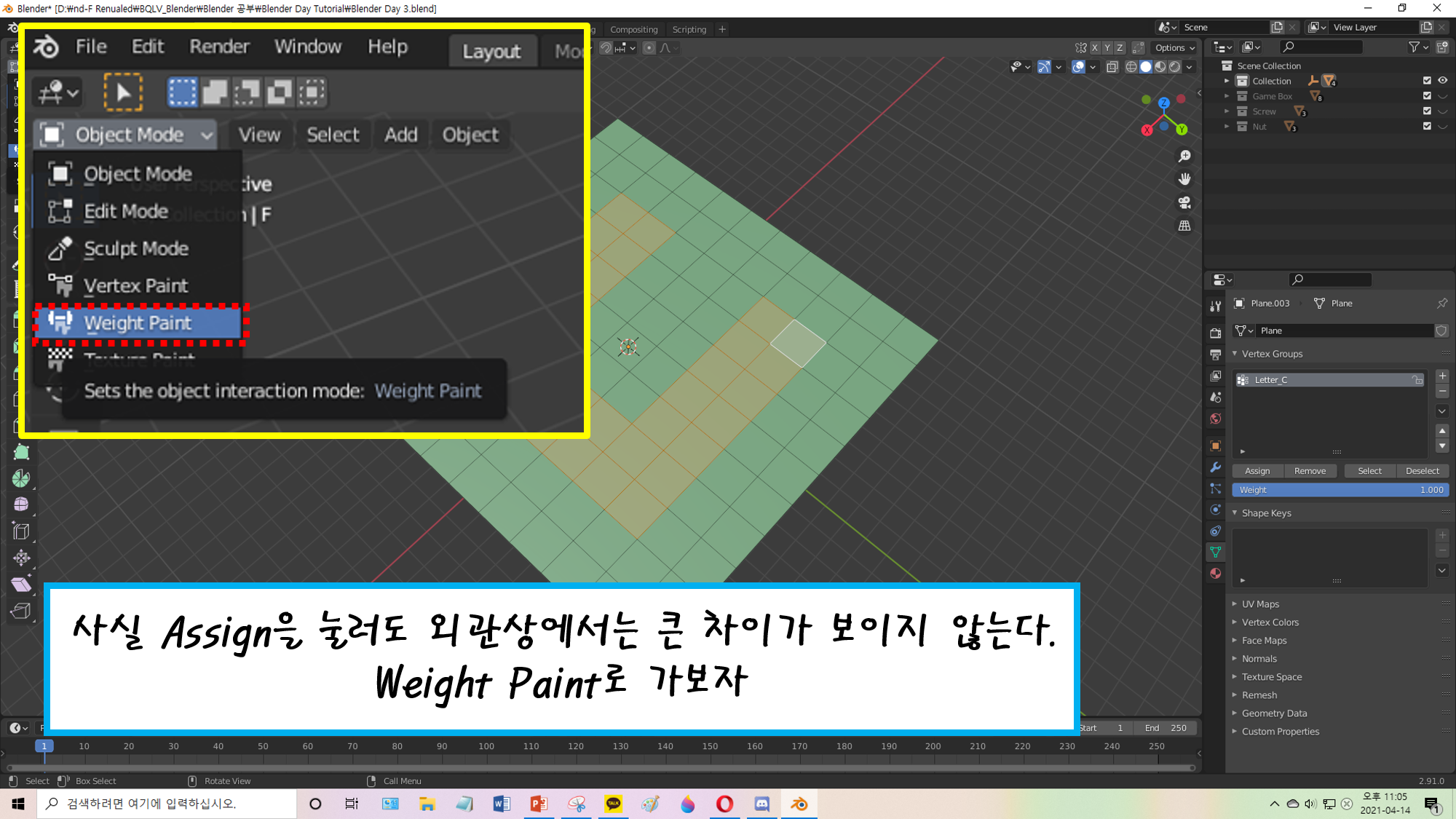Toggle the camera view icon
The image size is (1456, 819).
1184,202
